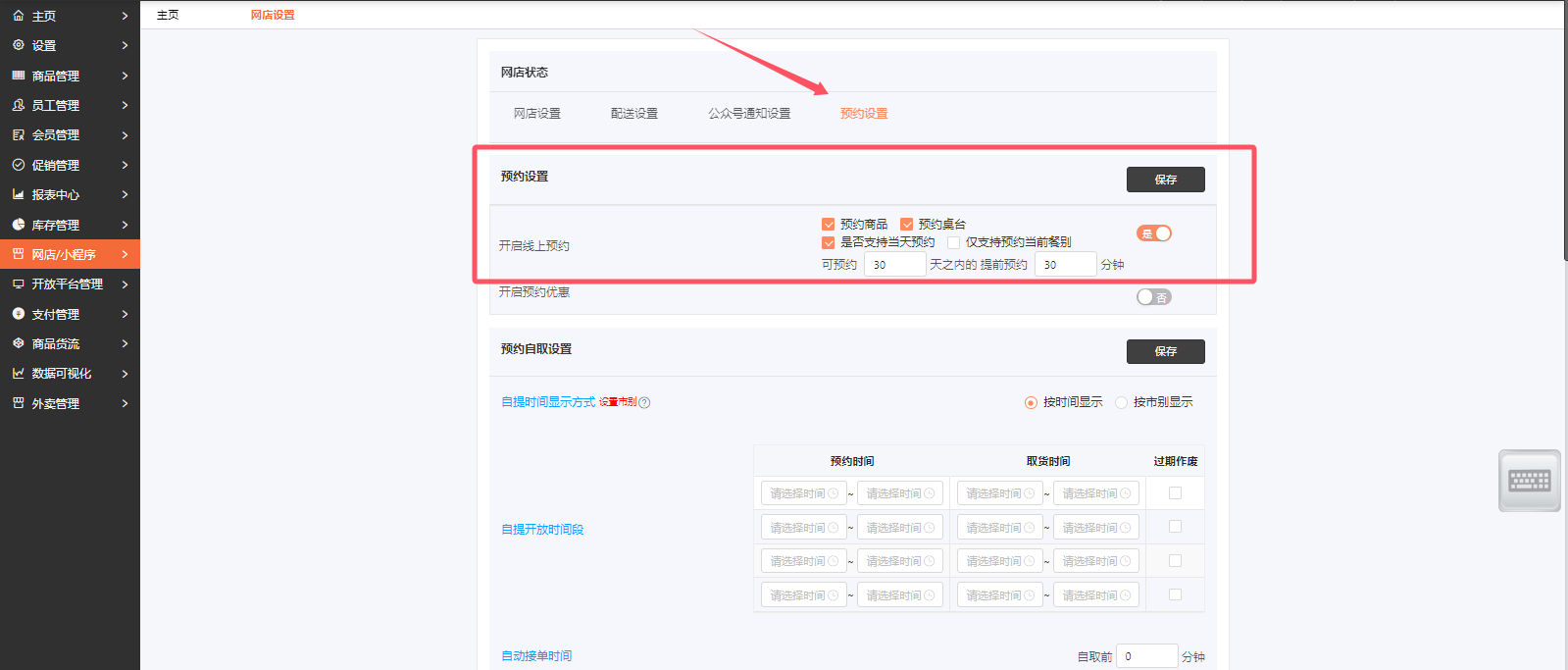Click the 库存管理 pie icon
1568x670 pixels.
pyautogui.click(x=18, y=225)
